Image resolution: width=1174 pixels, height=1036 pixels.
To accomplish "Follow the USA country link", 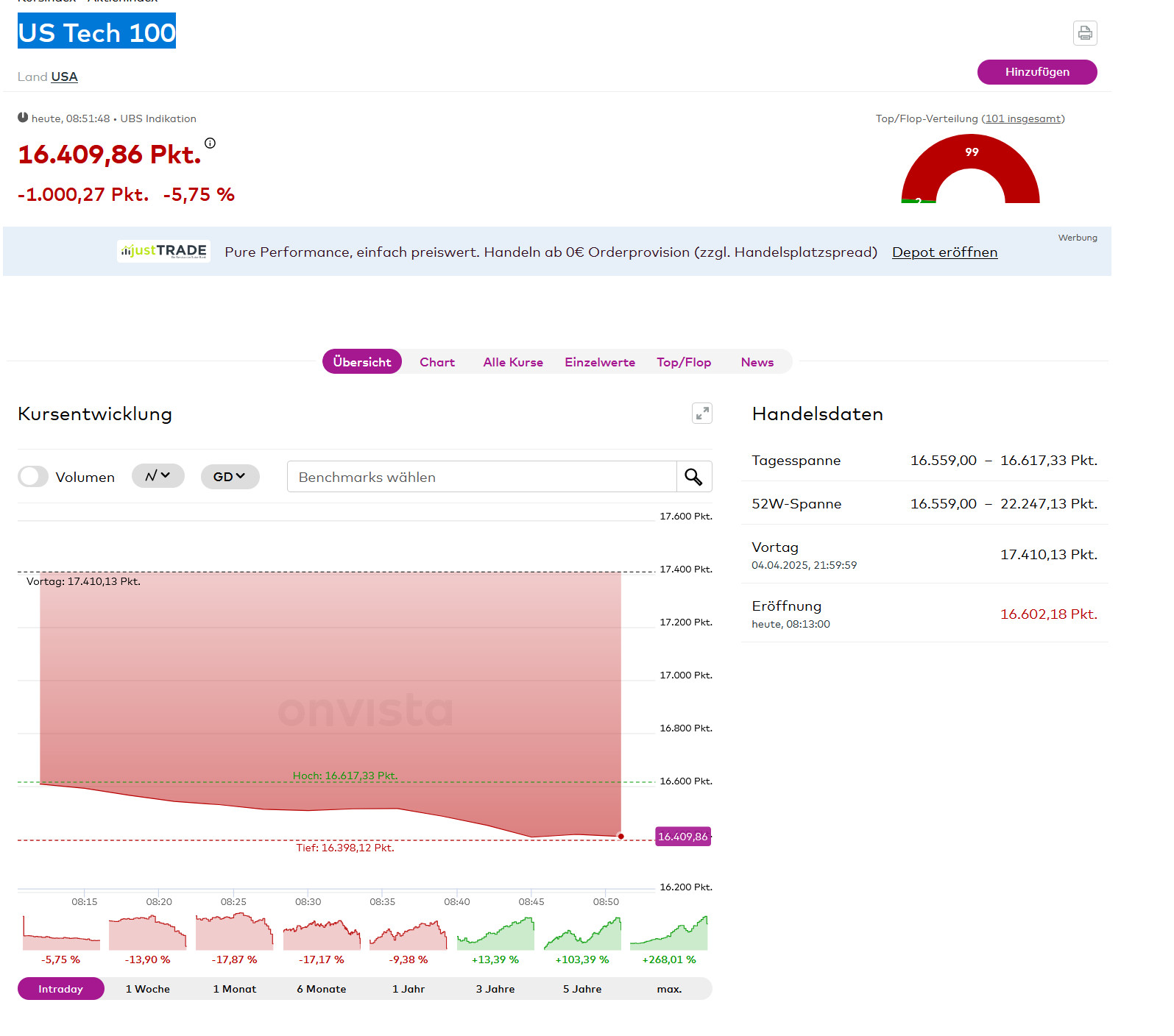I will pyautogui.click(x=64, y=77).
